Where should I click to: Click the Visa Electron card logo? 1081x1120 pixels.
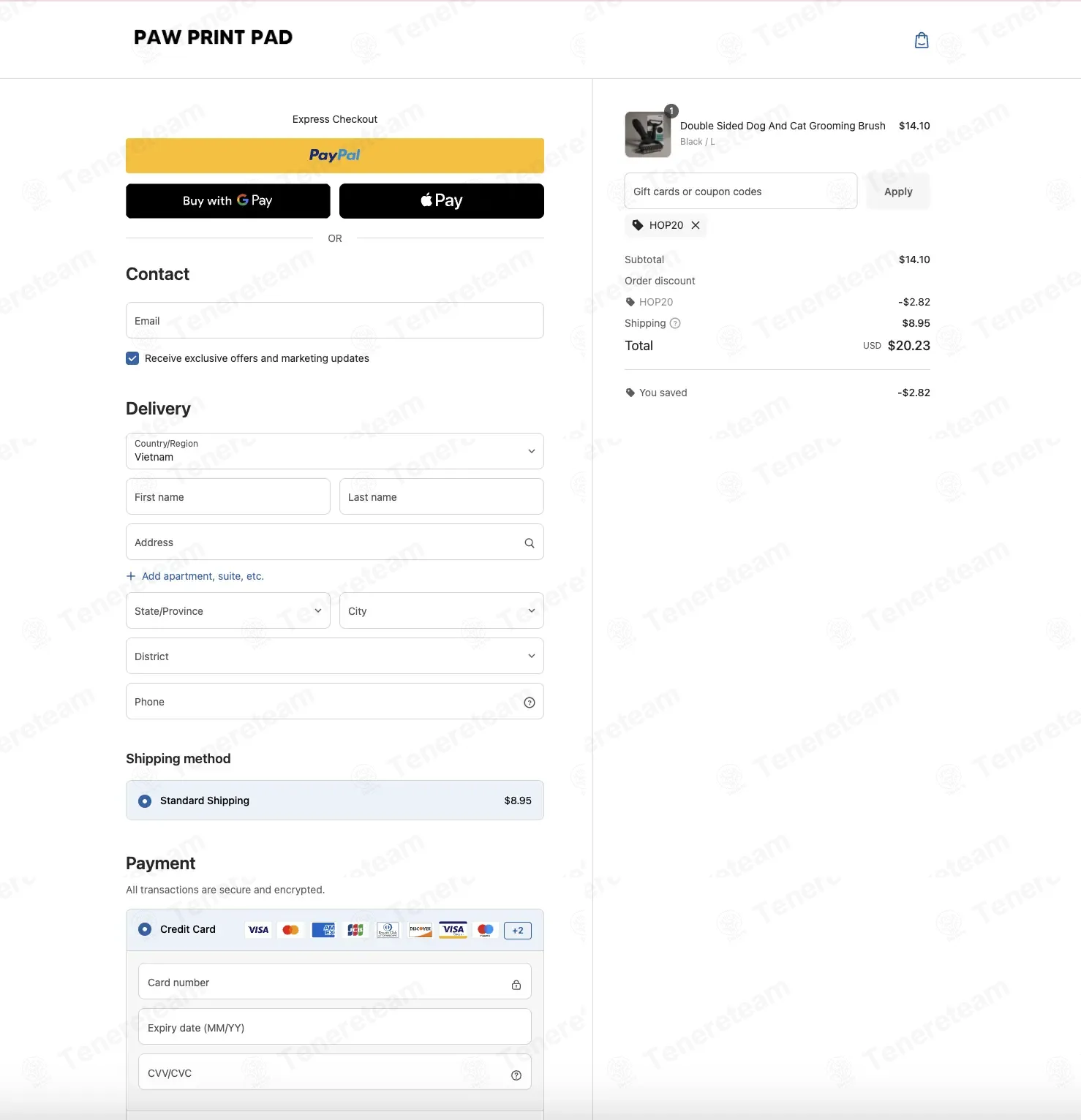453,930
